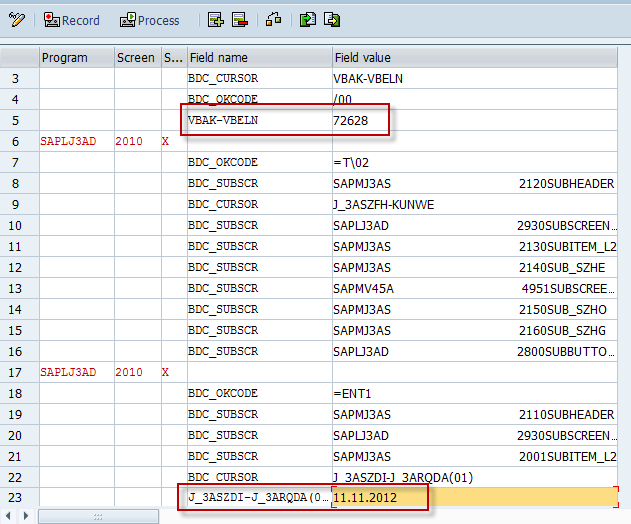The image size is (631, 524).
Task: Click field name VBAK-VBELN in row 5
Action: (x=223, y=120)
